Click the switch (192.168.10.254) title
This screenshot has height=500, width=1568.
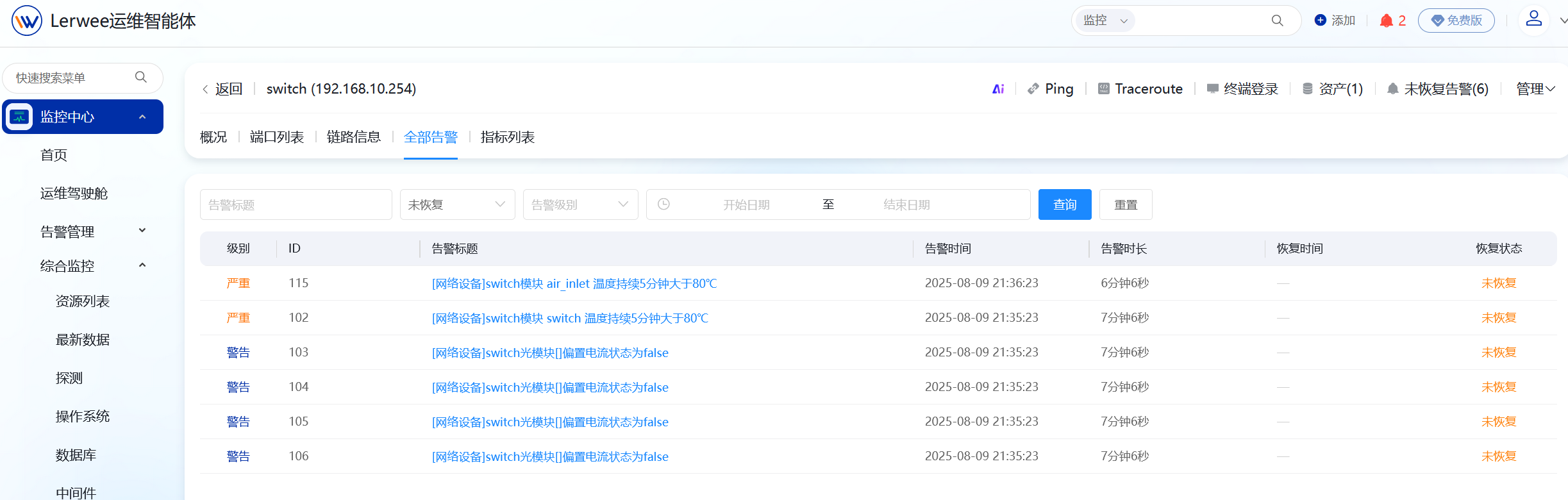click(x=341, y=89)
